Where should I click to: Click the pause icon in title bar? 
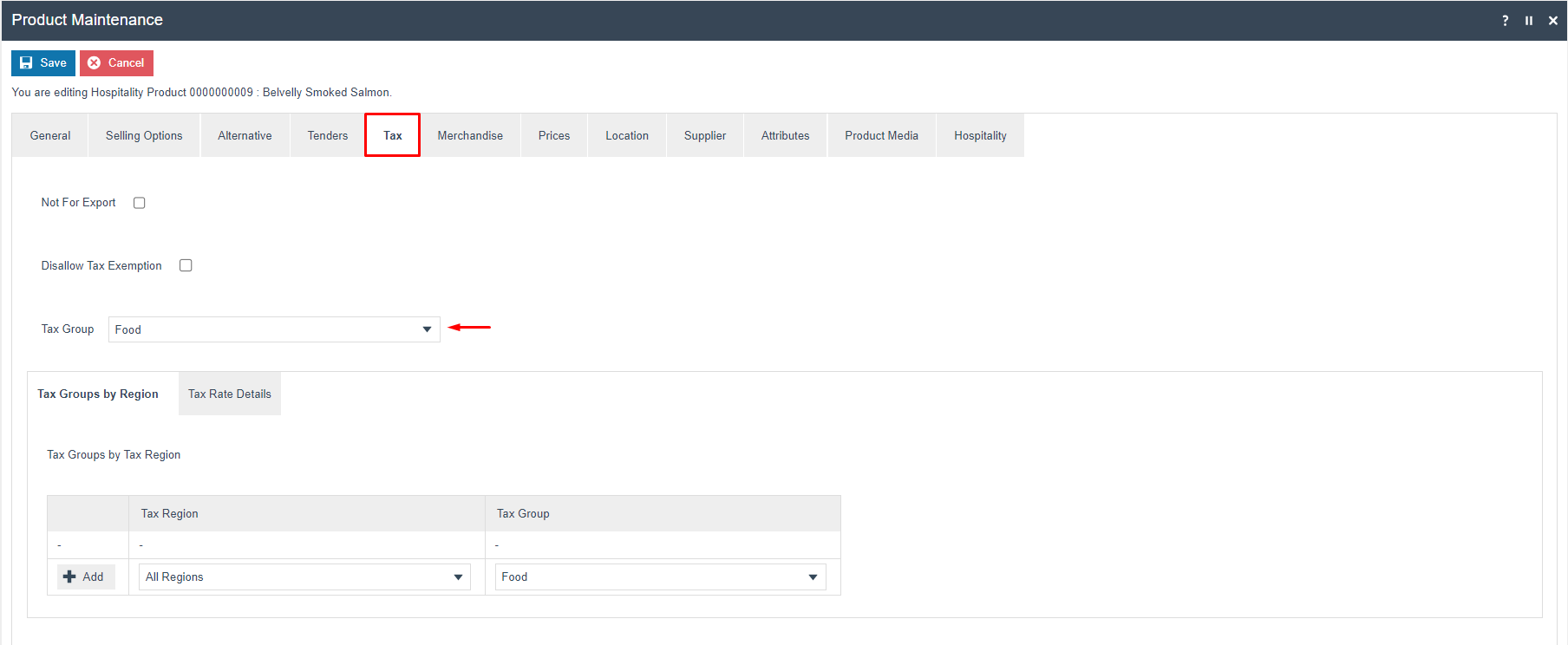pos(1529,20)
